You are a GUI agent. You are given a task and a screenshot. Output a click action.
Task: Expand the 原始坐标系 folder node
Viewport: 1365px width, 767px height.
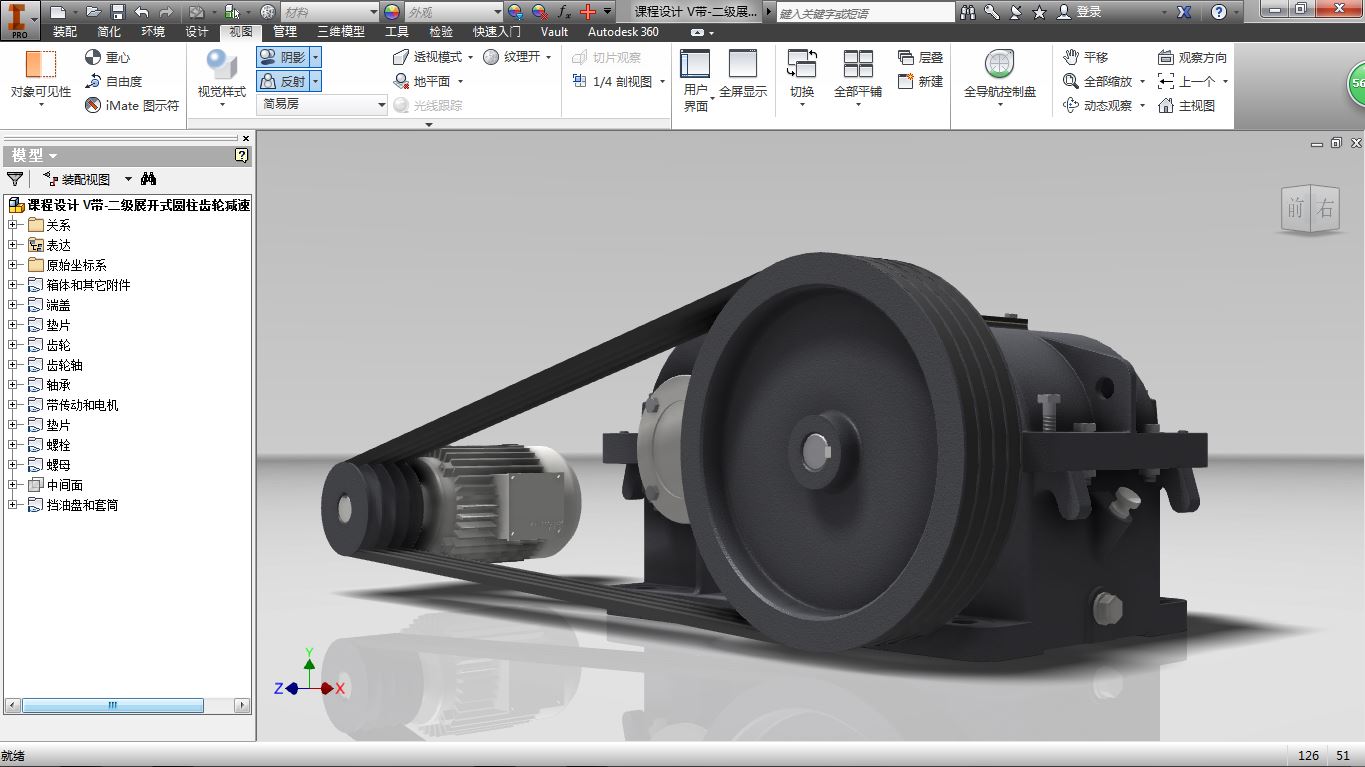[14, 265]
